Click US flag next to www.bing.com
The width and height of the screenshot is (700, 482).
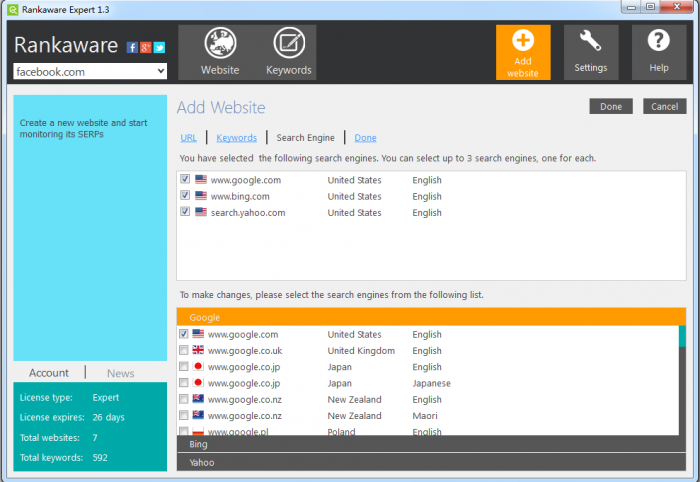(201, 195)
